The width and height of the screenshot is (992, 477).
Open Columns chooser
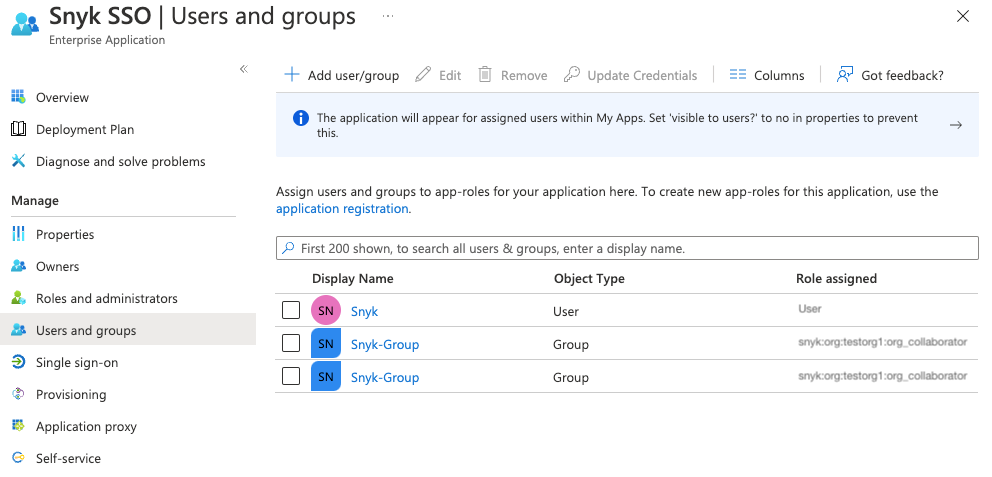pyautogui.click(x=779, y=76)
